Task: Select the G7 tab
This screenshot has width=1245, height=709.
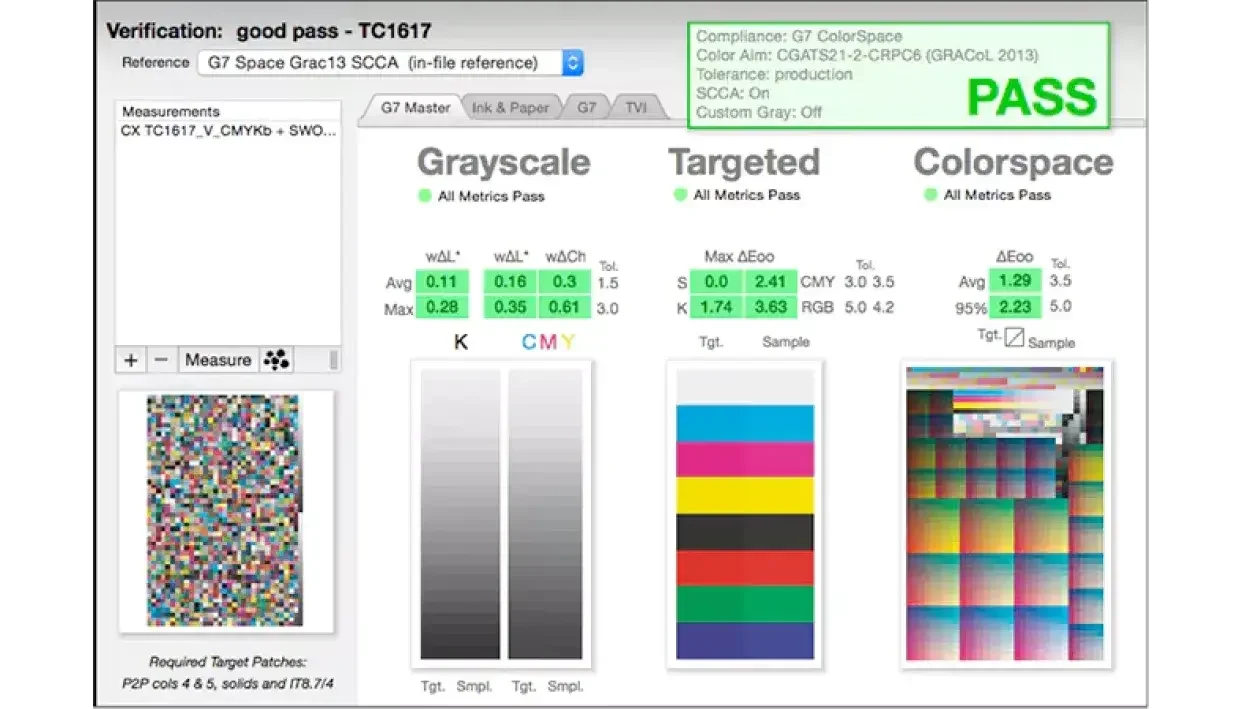Action: pyautogui.click(x=587, y=108)
